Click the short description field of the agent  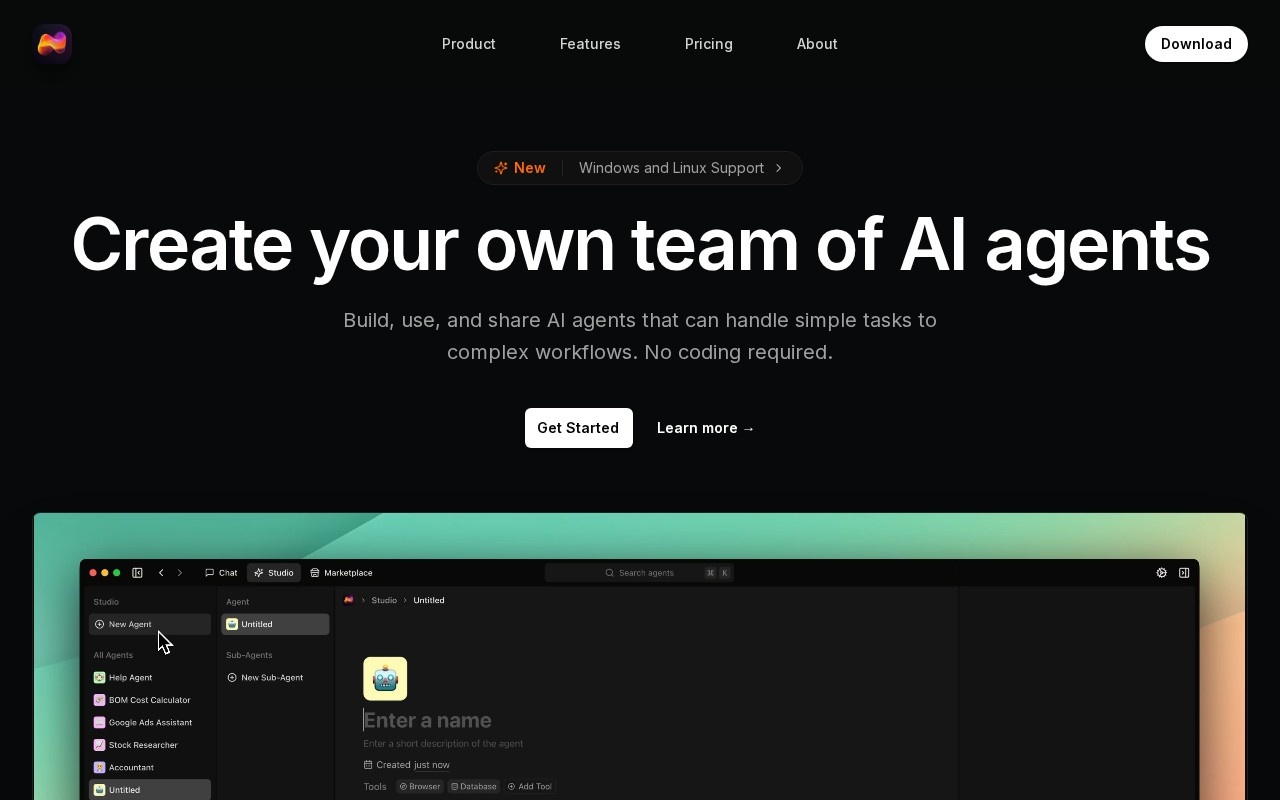pos(443,744)
